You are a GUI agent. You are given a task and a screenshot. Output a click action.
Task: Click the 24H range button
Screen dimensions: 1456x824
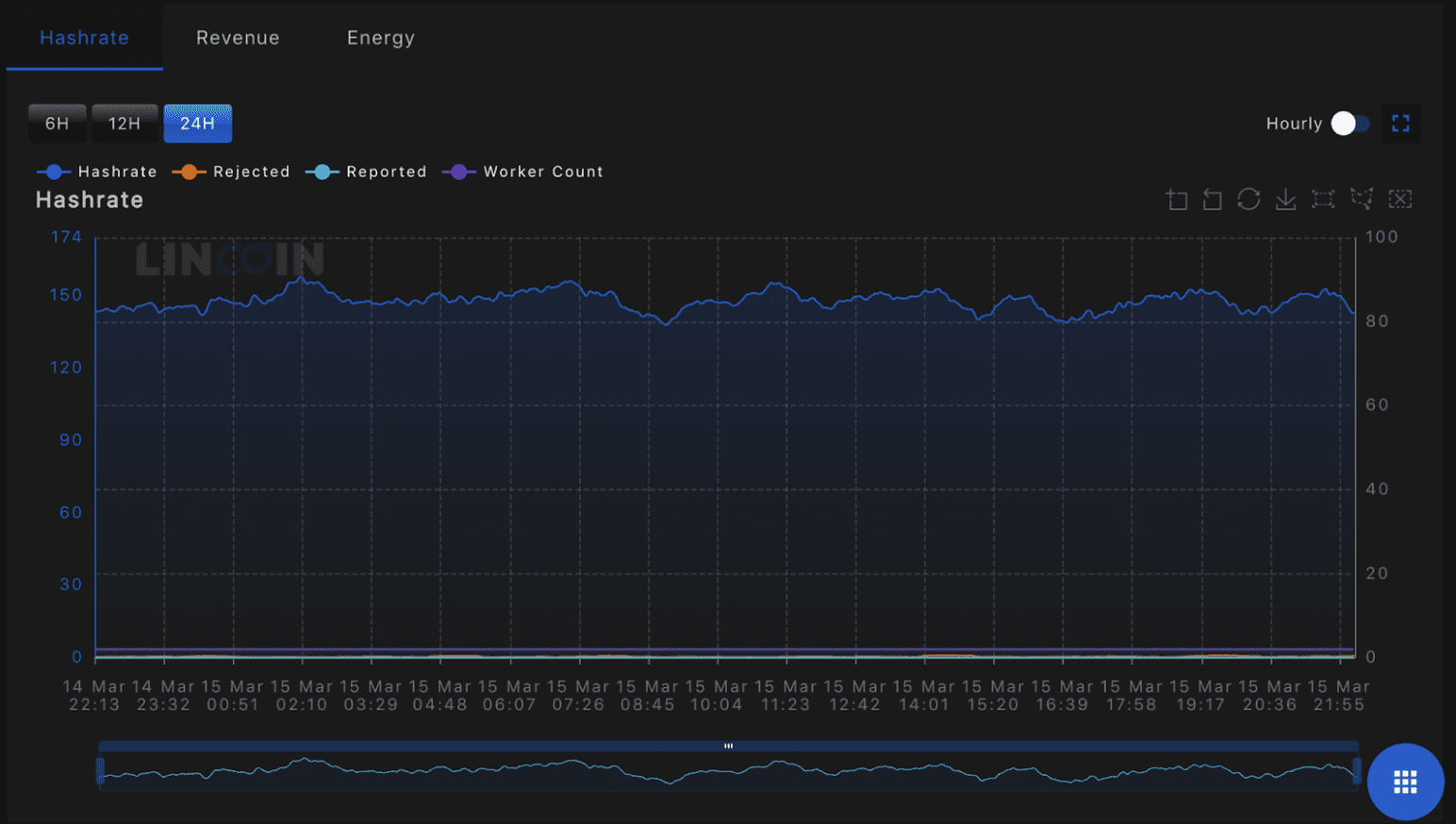[197, 123]
